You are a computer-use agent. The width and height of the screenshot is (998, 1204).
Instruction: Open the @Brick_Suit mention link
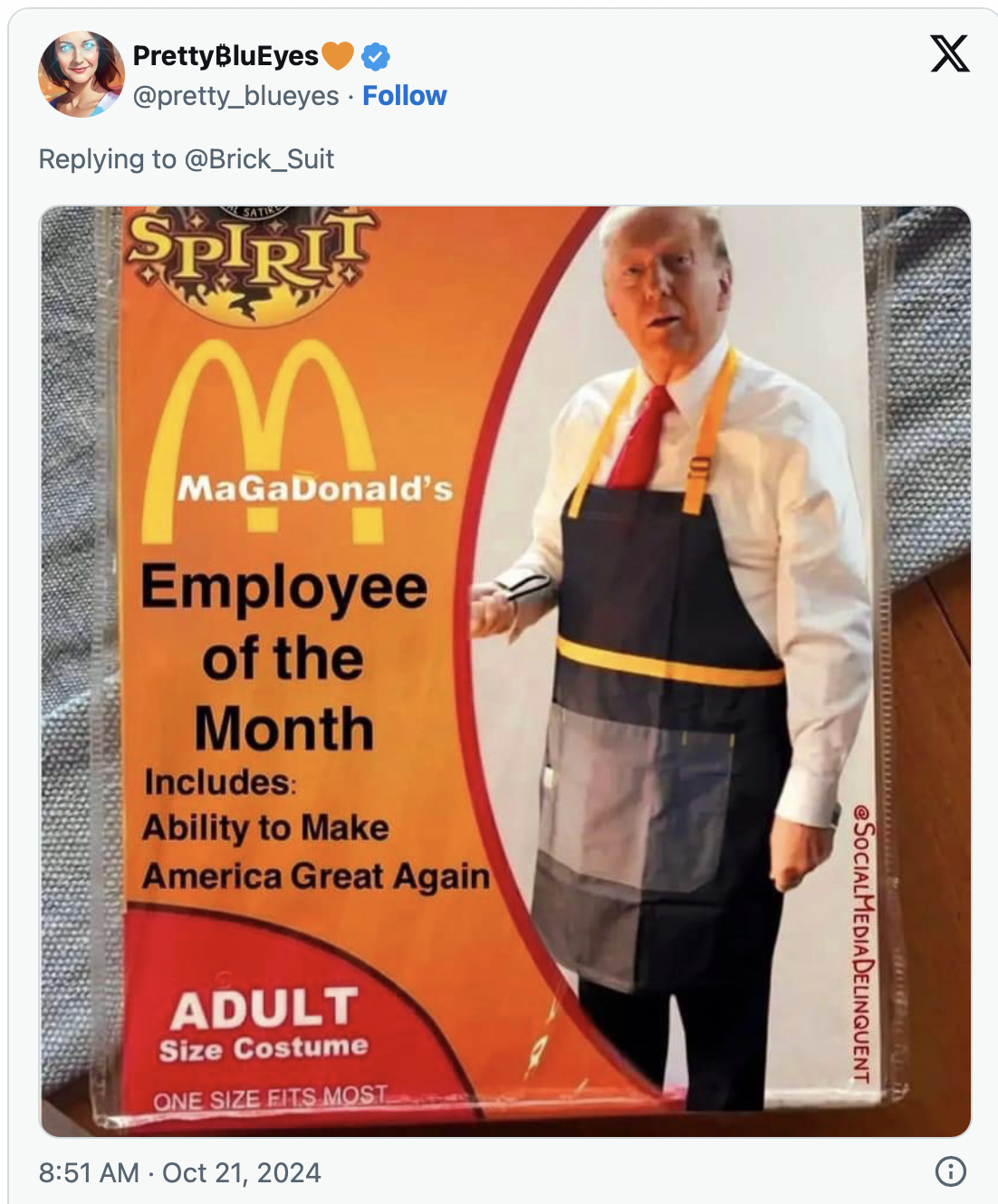tap(259, 159)
